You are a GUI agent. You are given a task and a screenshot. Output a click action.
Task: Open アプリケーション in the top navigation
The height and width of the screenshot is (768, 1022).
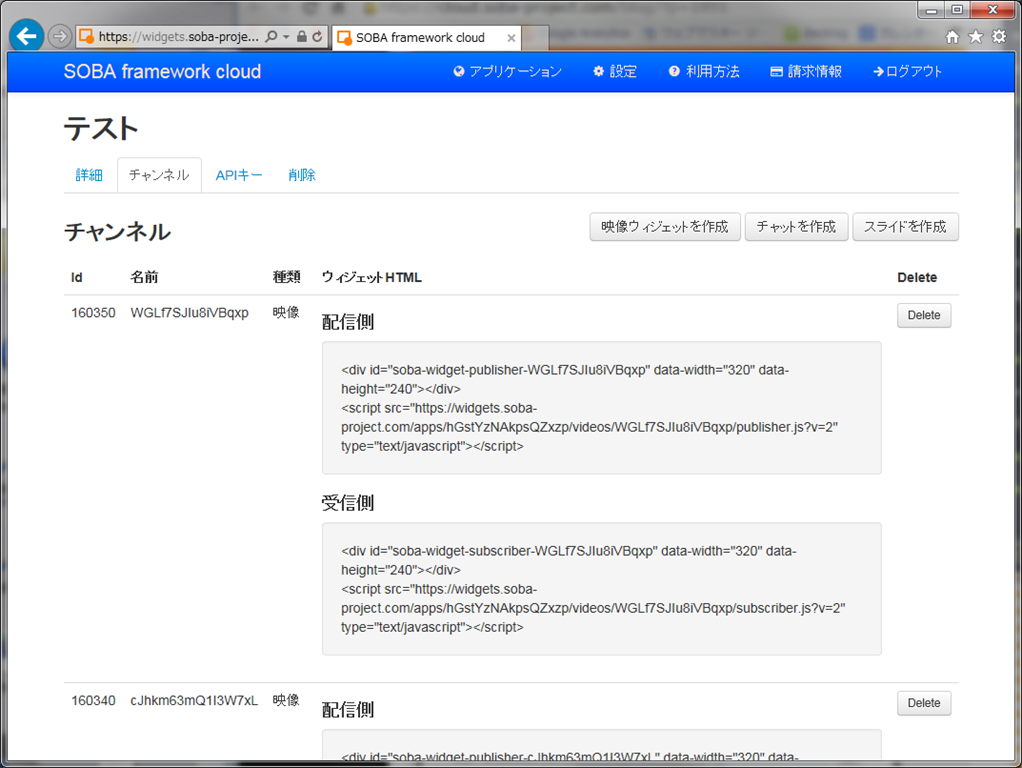507,71
